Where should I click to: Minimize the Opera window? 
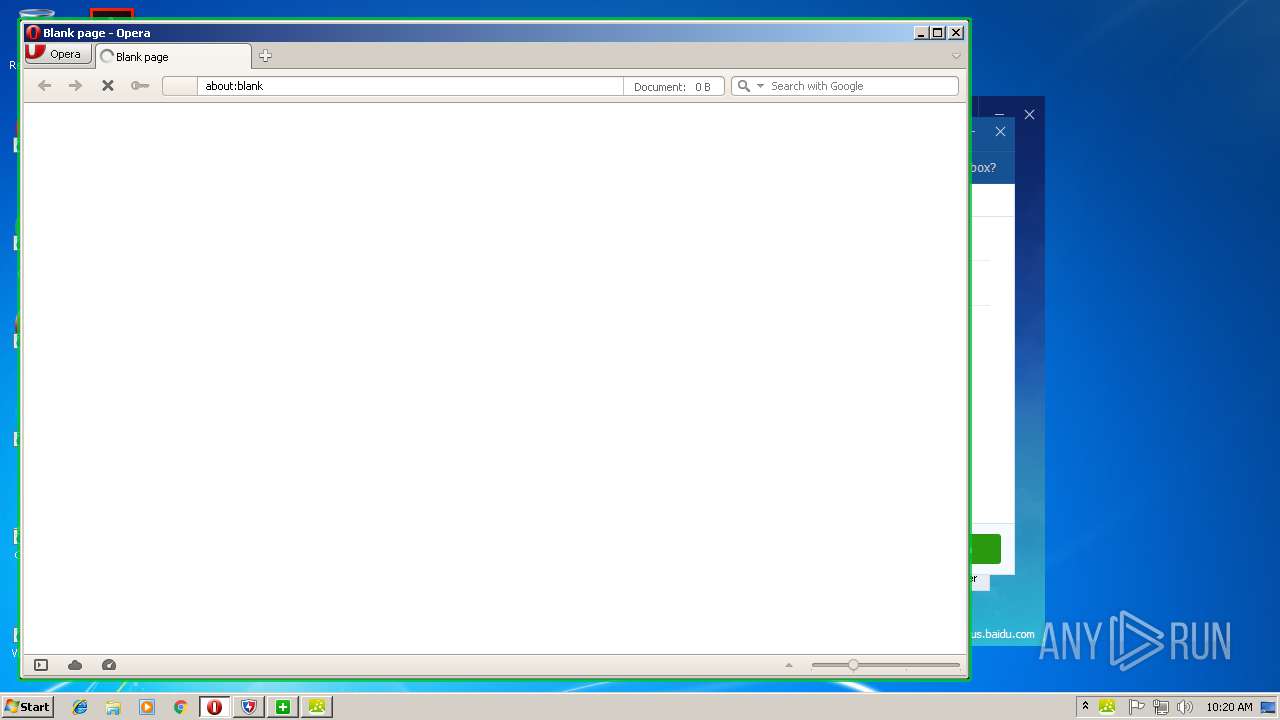(921, 33)
